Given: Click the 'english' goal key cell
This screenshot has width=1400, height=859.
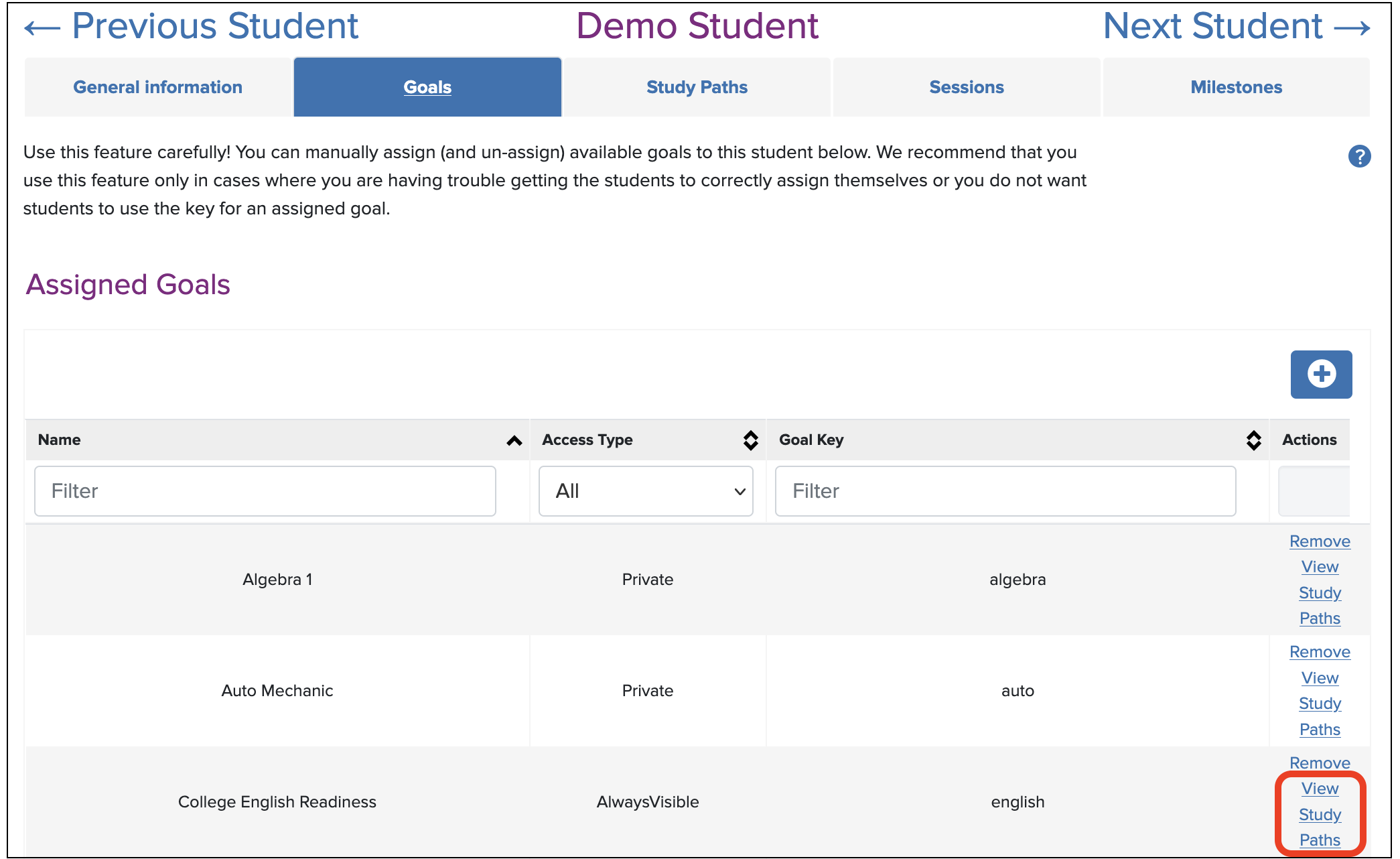Looking at the screenshot, I should tap(1018, 802).
